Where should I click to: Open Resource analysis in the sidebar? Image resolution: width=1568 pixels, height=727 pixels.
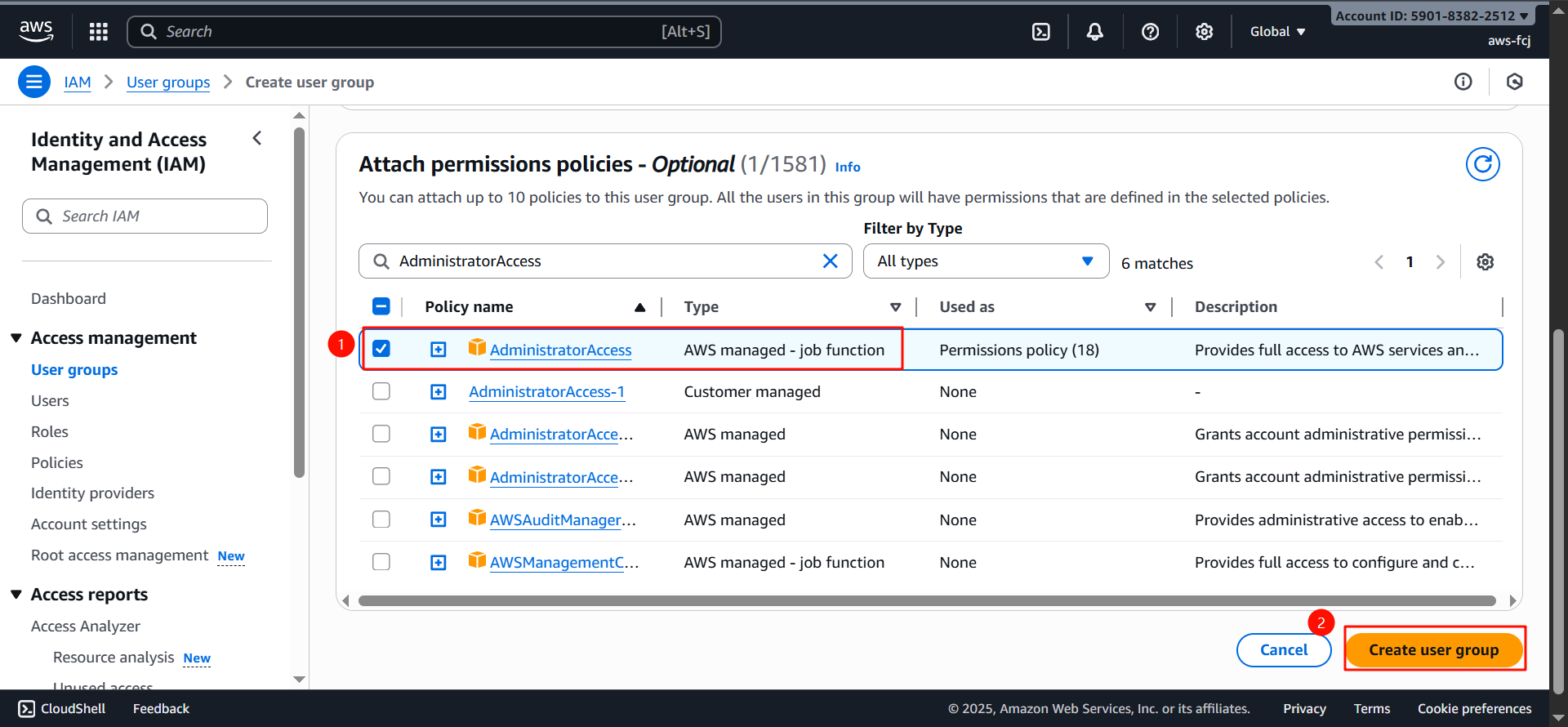(x=114, y=658)
